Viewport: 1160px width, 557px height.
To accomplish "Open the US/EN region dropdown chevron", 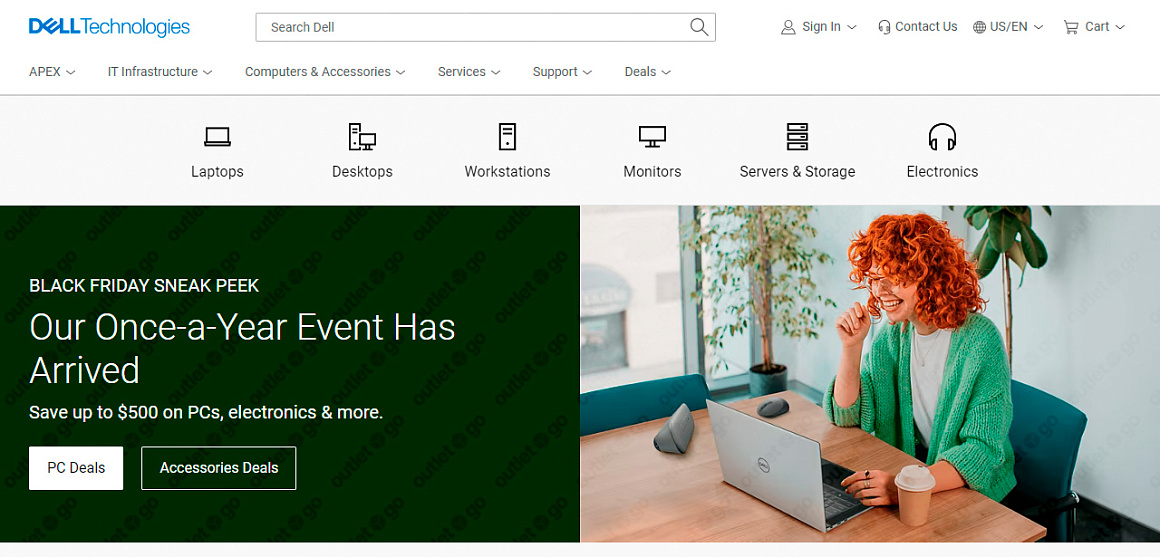I will pos(1038,27).
